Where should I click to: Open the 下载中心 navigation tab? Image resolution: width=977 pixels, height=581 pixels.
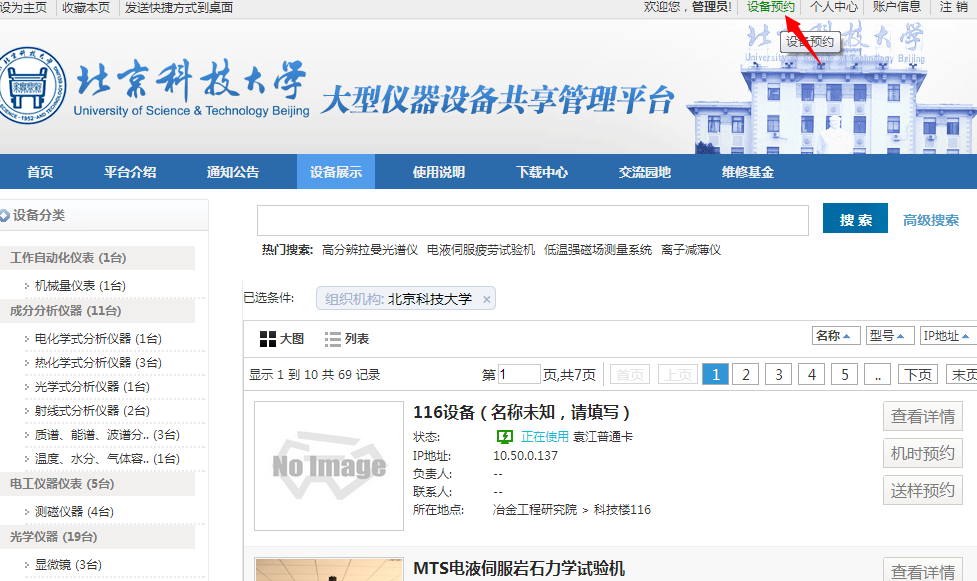542,172
